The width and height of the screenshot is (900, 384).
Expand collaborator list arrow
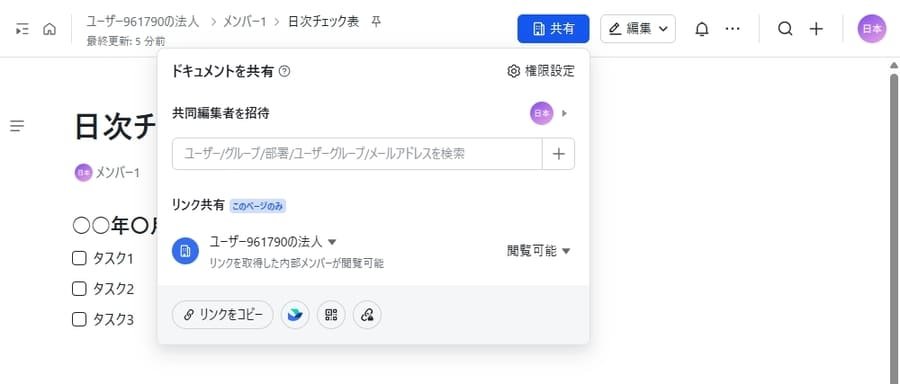pos(564,113)
